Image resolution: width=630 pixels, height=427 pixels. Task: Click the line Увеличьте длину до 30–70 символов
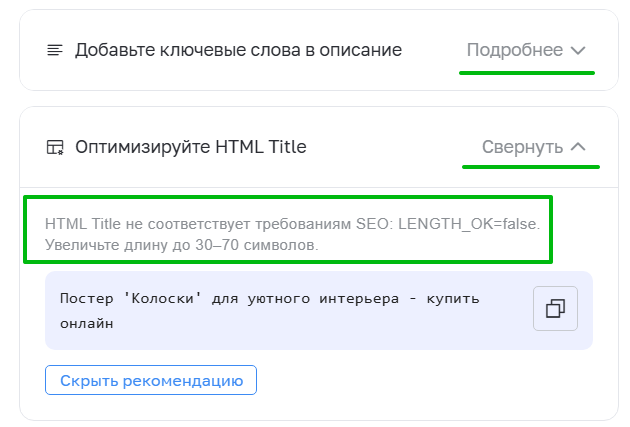180,245
